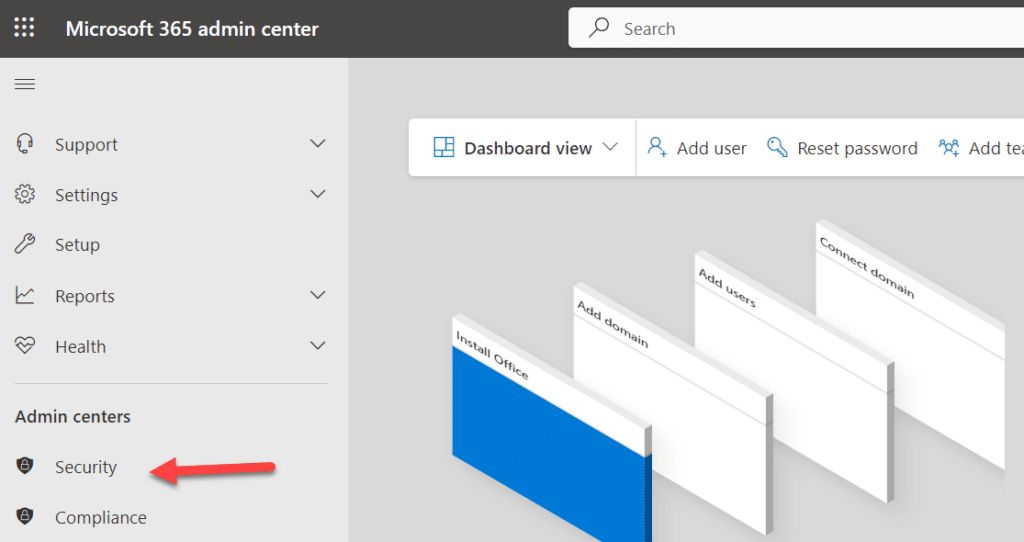Click the Add user button text

pyautogui.click(x=711, y=148)
